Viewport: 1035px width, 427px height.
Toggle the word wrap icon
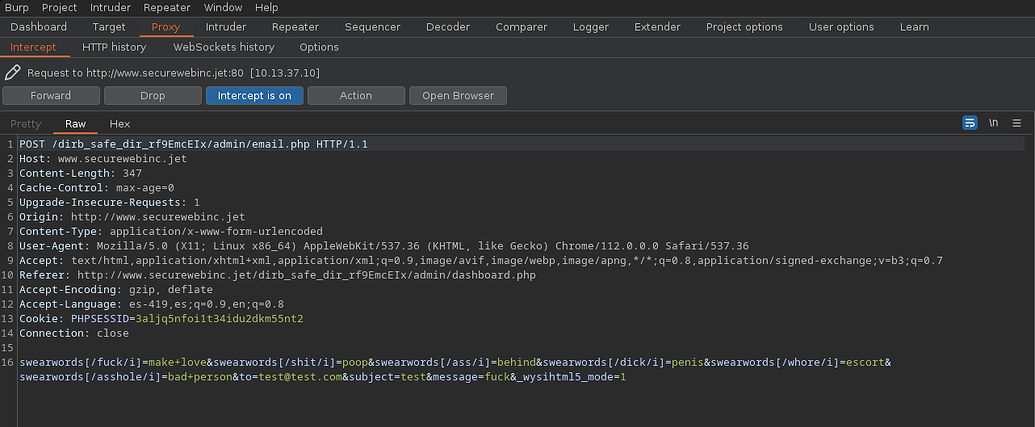coord(969,123)
